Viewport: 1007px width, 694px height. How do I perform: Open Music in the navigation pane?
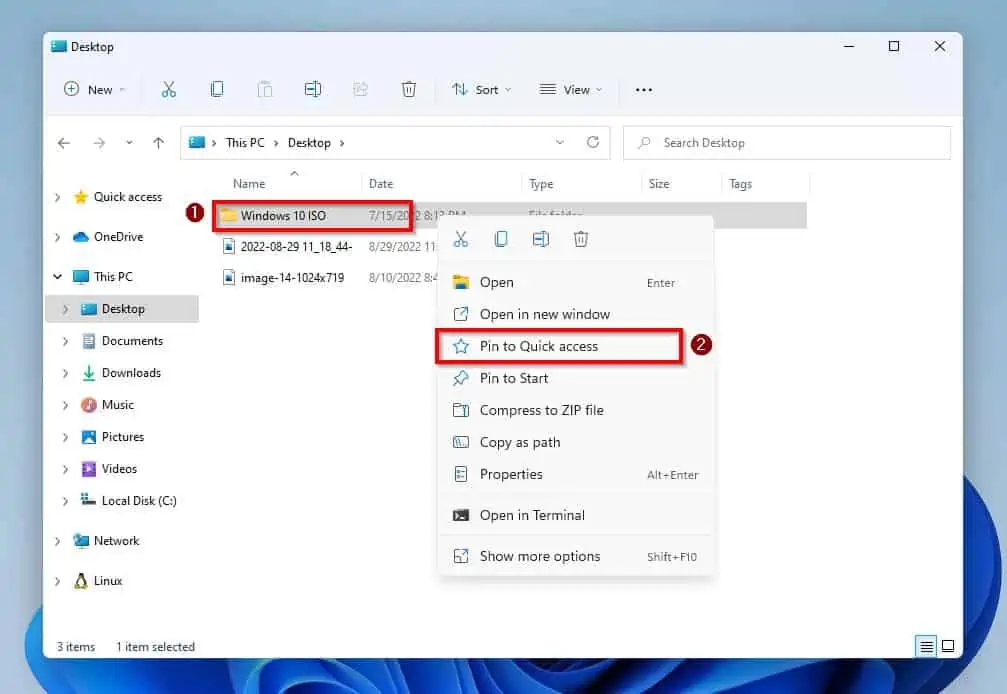click(x=108, y=405)
